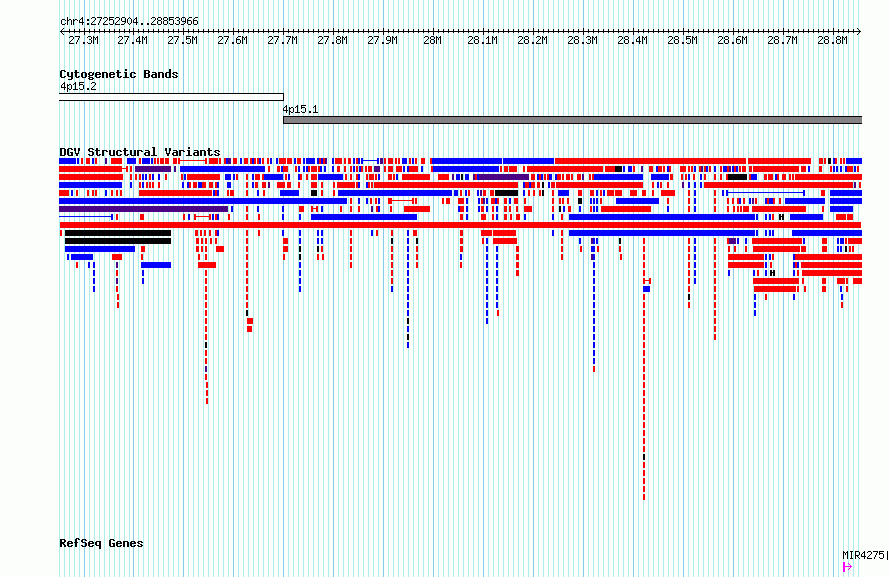890x577 pixels.
Task: Click the small blue square below the red H glyph
Action: pyautogui.click(x=646, y=289)
